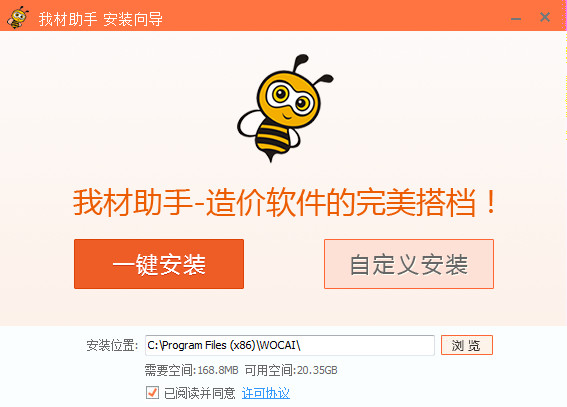This screenshot has height=407, width=567.
Task: Click the bee mascot's goggle eyes
Action: [x=289, y=98]
